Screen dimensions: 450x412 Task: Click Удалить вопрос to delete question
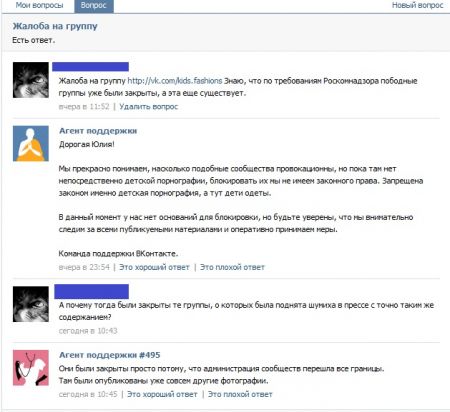149,107
